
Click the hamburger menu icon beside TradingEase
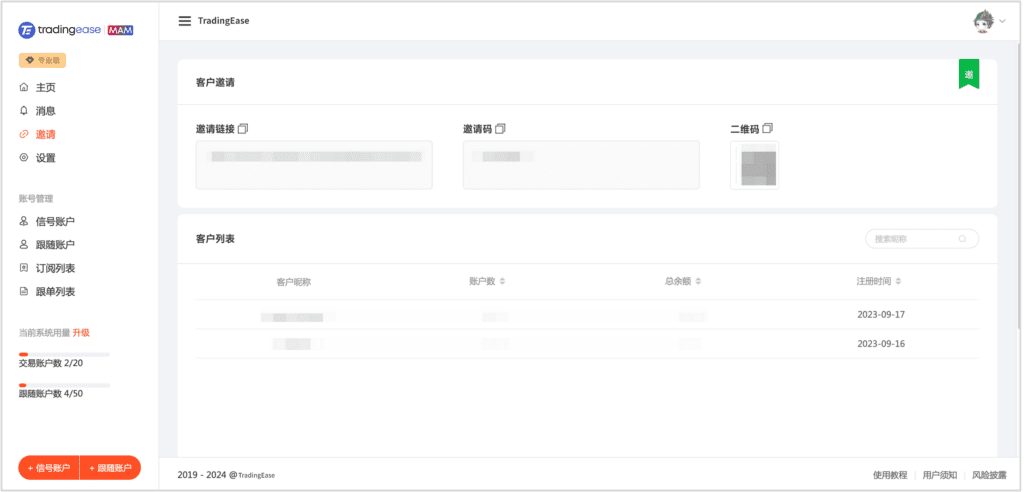(x=184, y=21)
